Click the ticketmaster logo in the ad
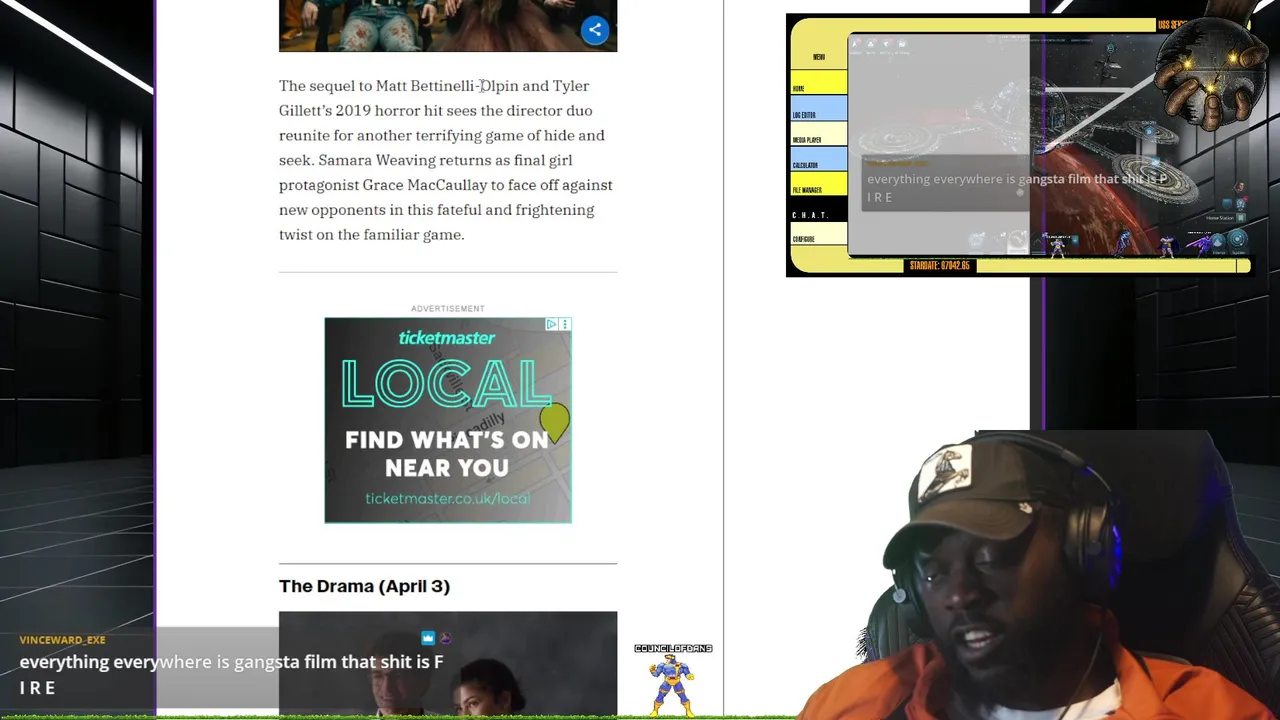Viewport: 1280px width, 720px height. 447,337
